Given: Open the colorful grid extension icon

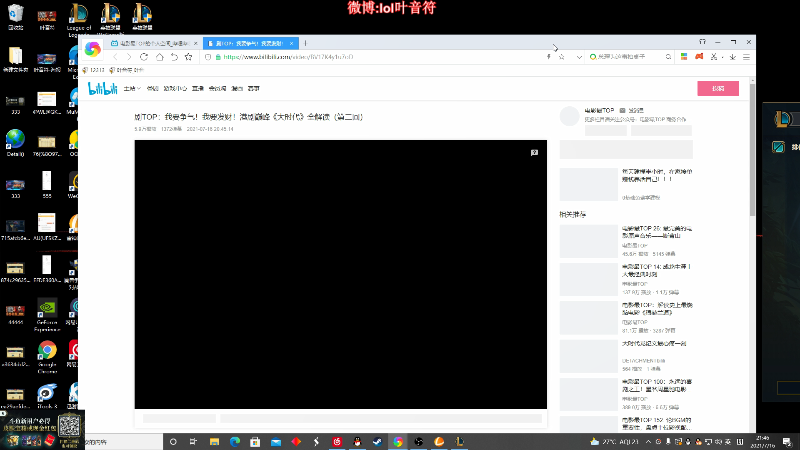Looking at the screenshot, I should click(684, 57).
